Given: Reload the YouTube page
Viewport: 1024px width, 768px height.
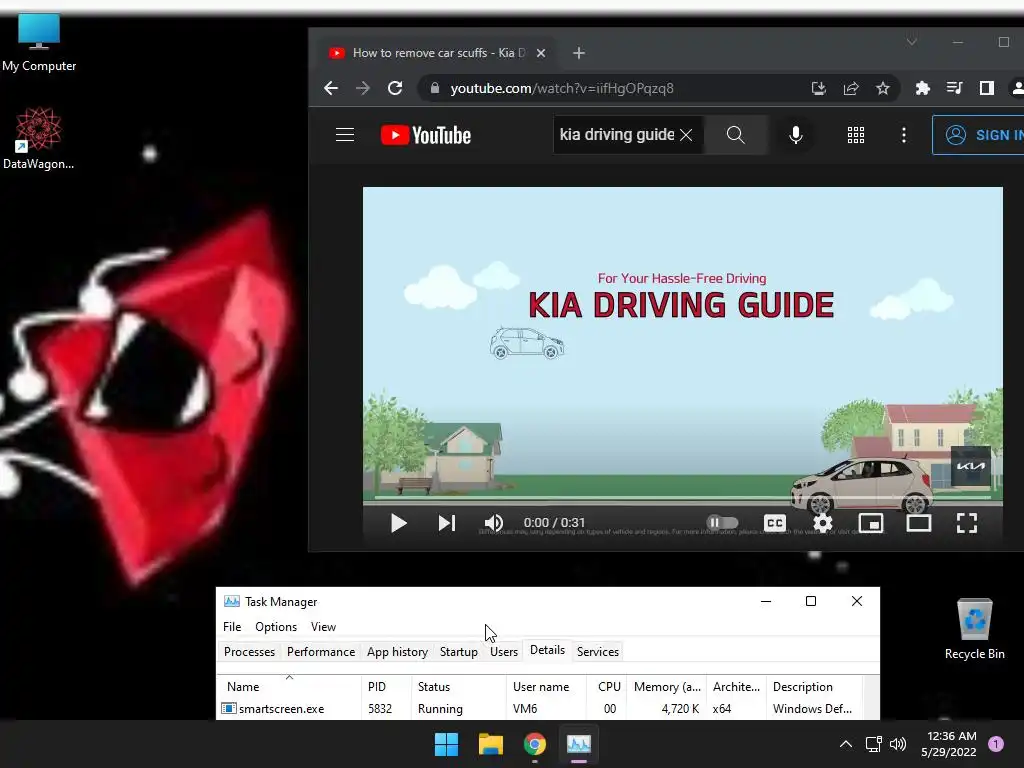Looking at the screenshot, I should pos(395,88).
